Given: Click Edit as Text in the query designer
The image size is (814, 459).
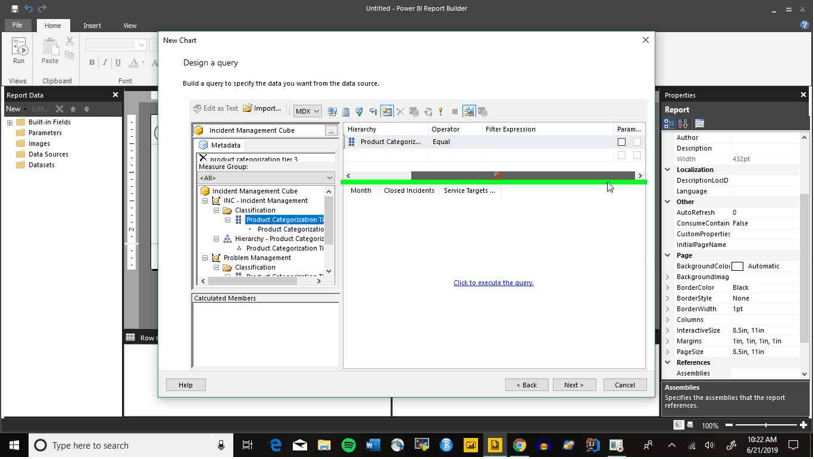Looking at the screenshot, I should (215, 109).
